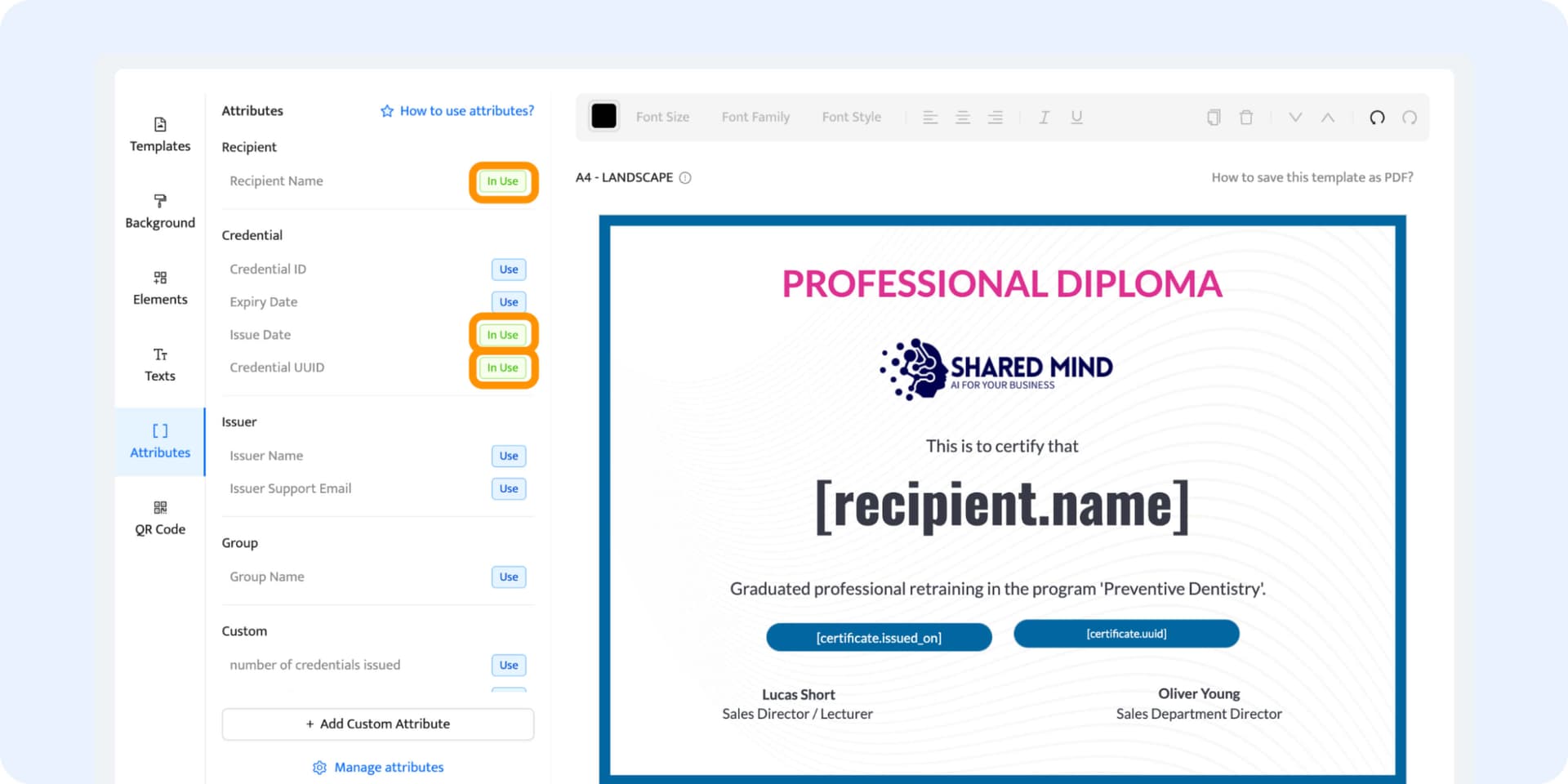Select the [recipient.name] placeholder on certificate

1002,506
